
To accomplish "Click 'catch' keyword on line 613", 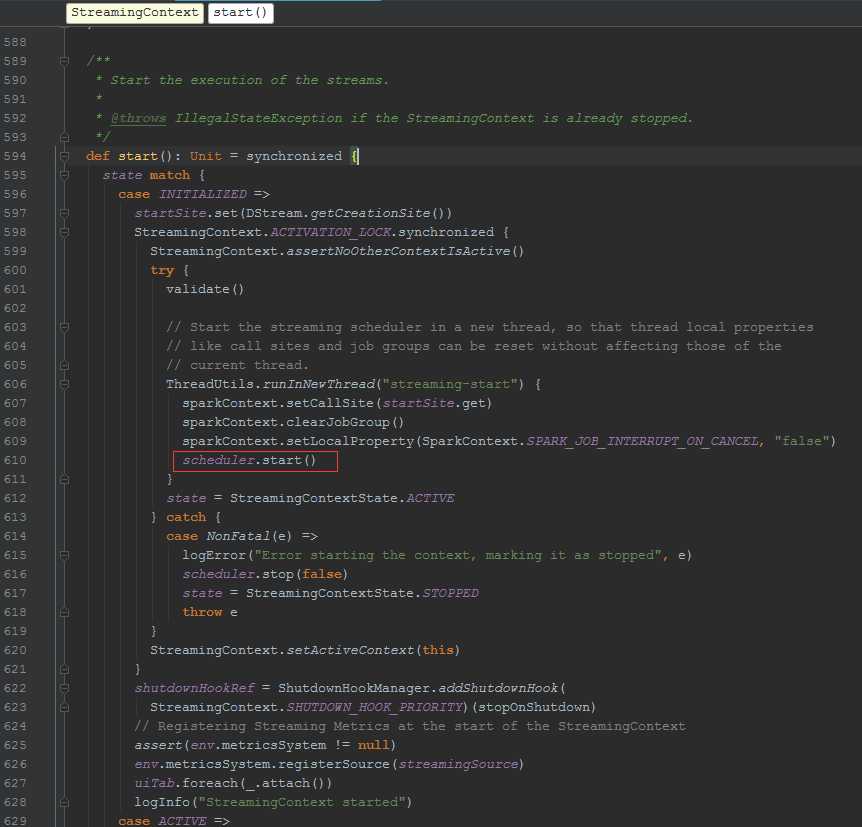I will 186,517.
